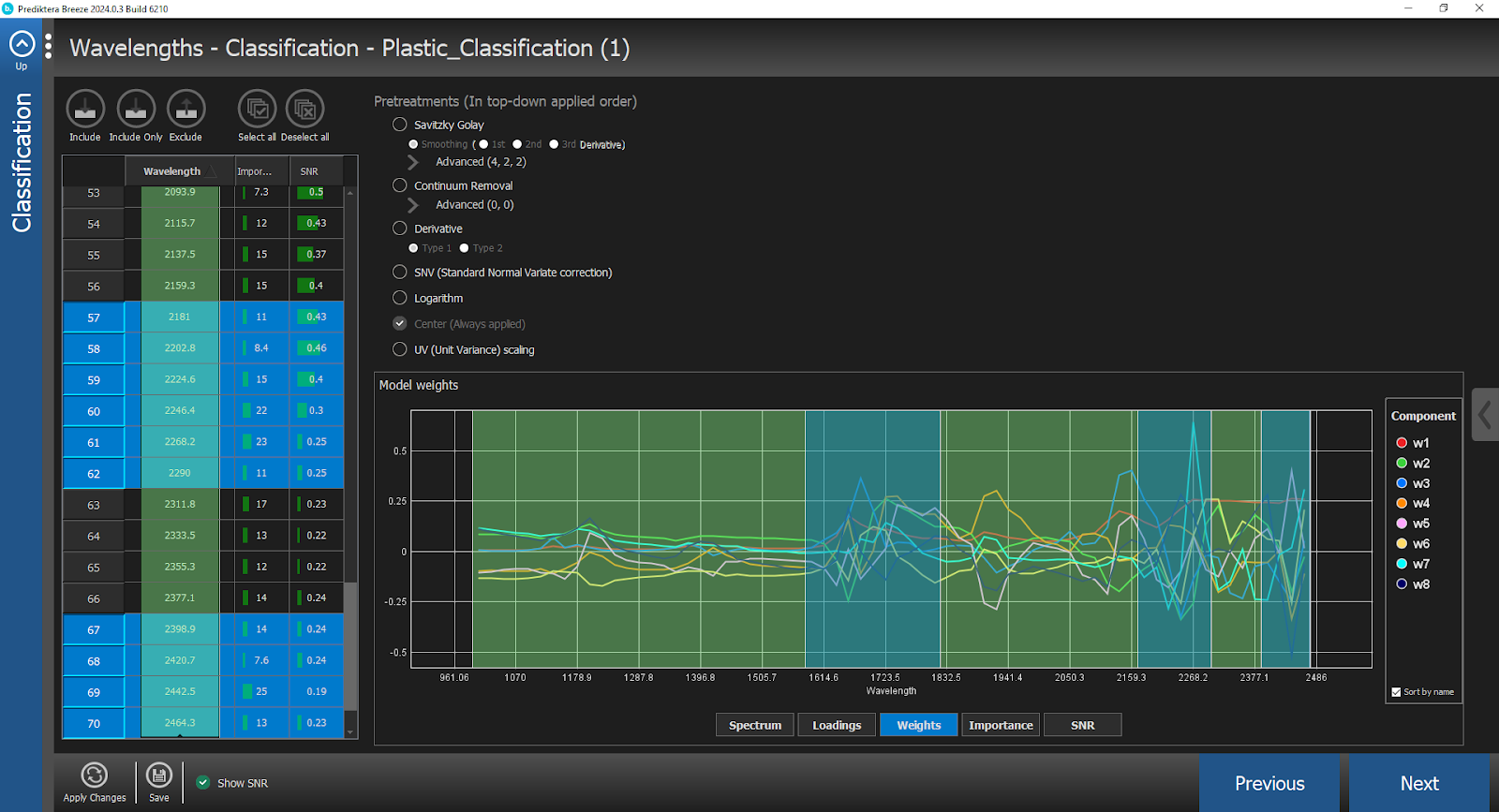The height and width of the screenshot is (812, 1499).
Task: Enable Savitzky Golay pretreatment
Action: (400, 125)
